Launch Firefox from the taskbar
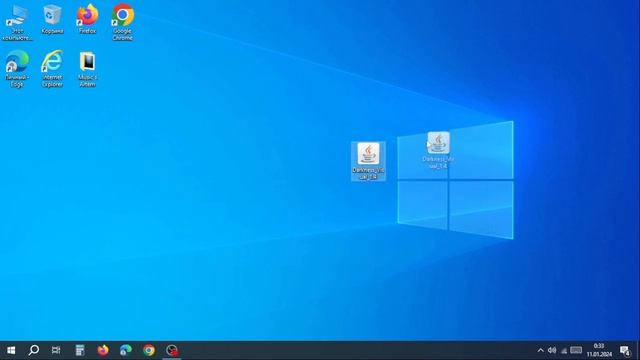 click(103, 350)
